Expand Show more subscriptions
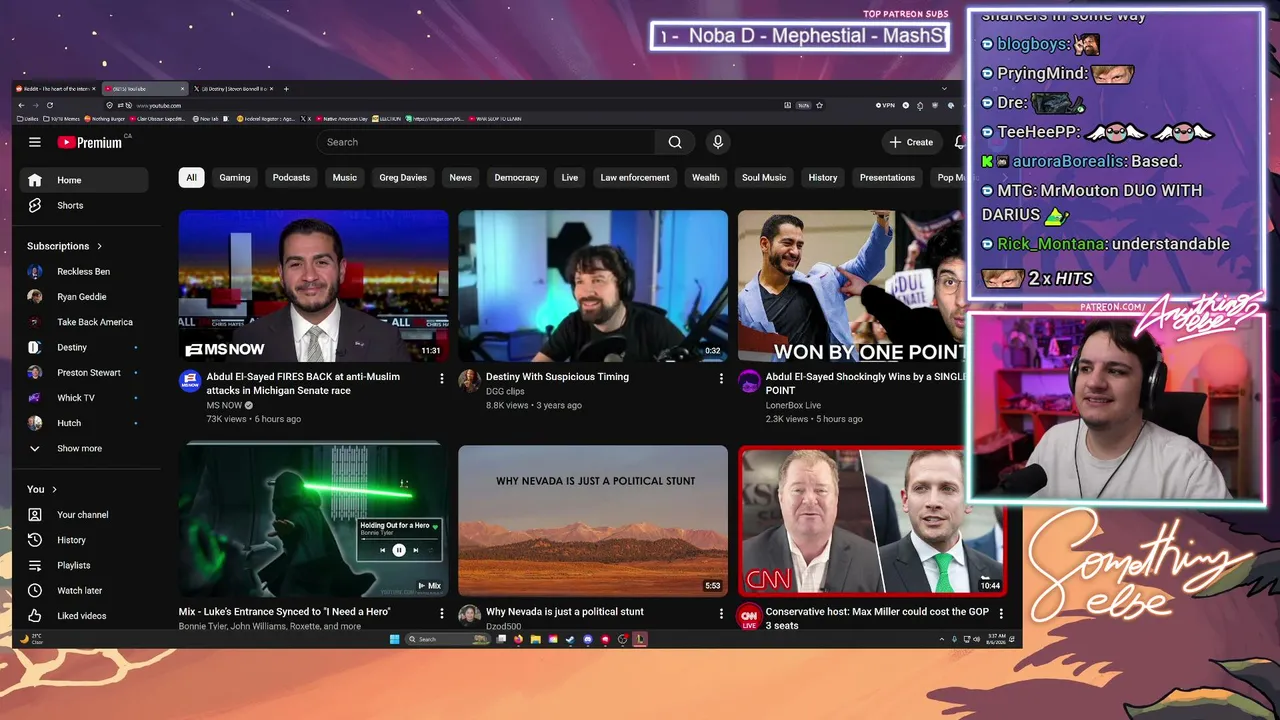 click(84, 449)
